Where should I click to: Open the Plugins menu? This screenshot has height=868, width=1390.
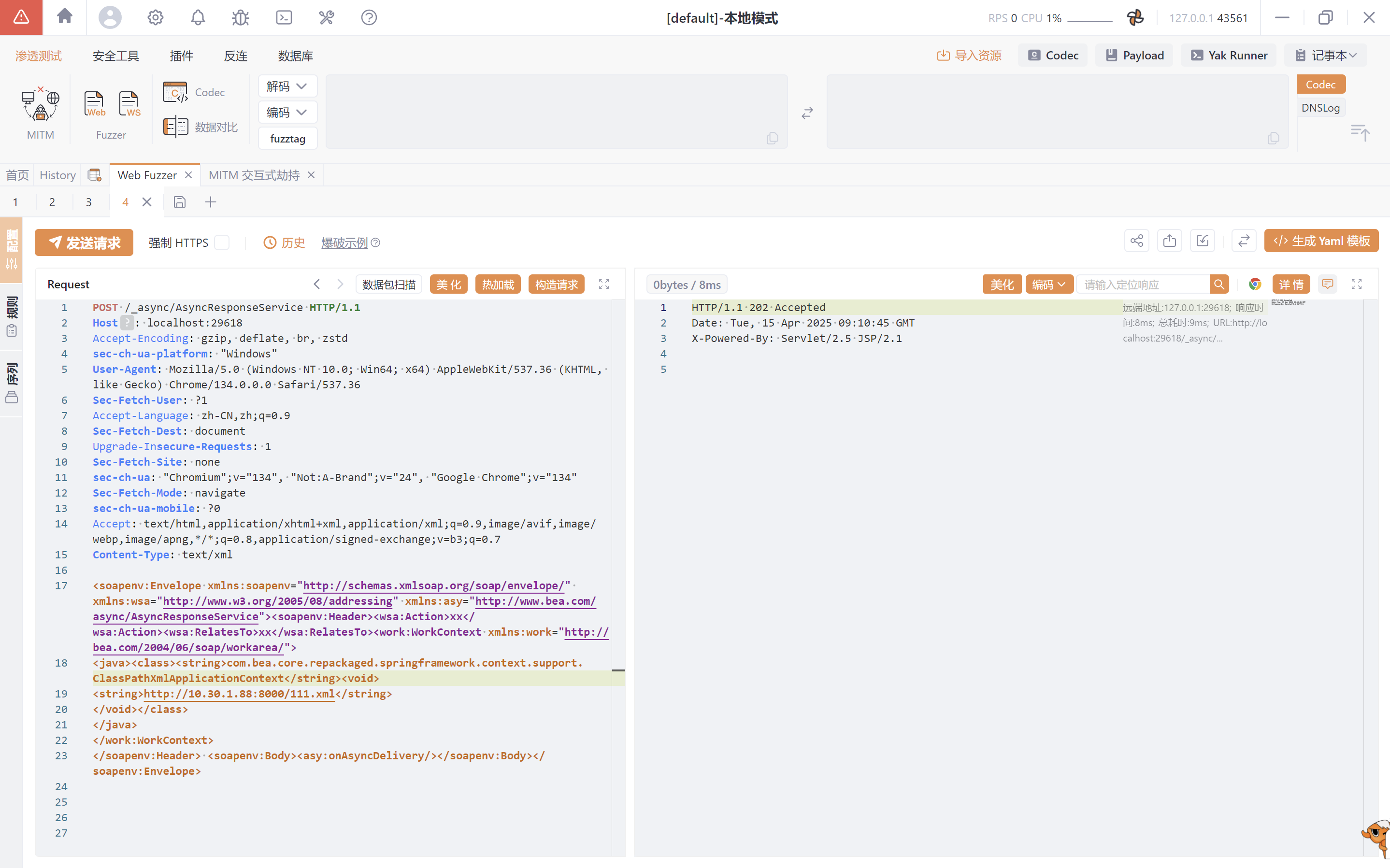coord(182,56)
